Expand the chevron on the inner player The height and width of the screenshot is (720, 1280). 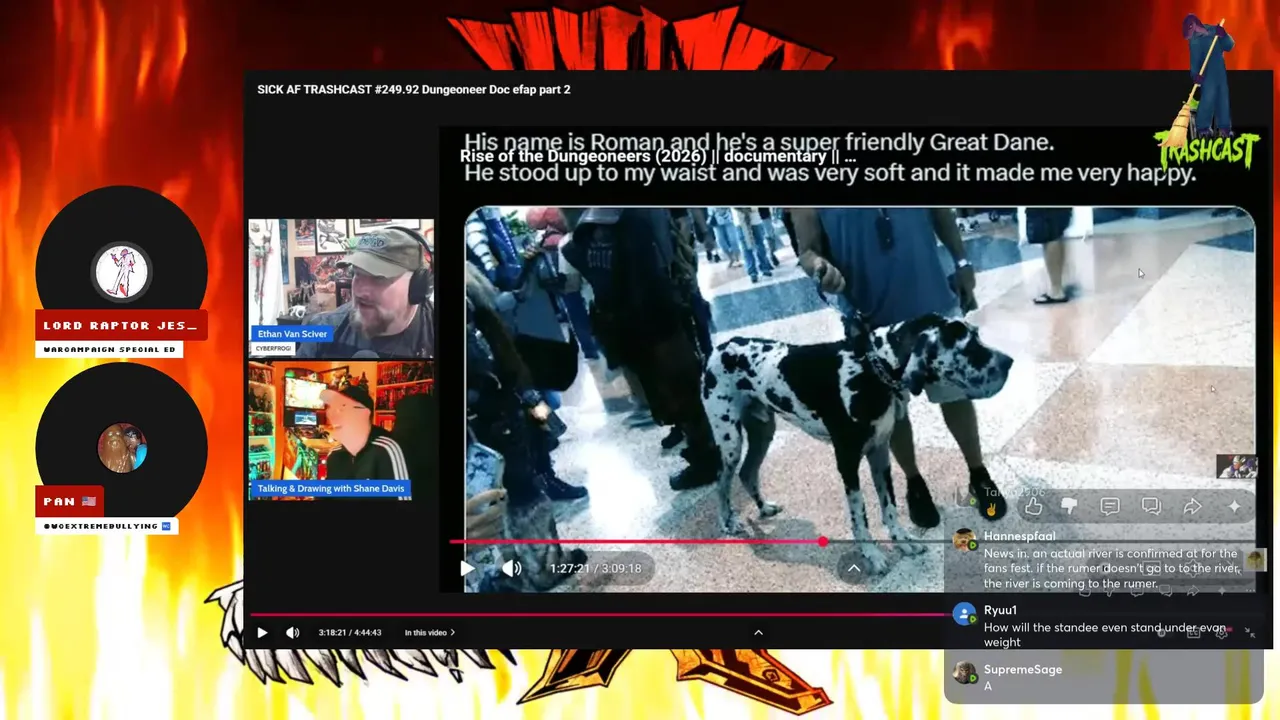pos(854,568)
